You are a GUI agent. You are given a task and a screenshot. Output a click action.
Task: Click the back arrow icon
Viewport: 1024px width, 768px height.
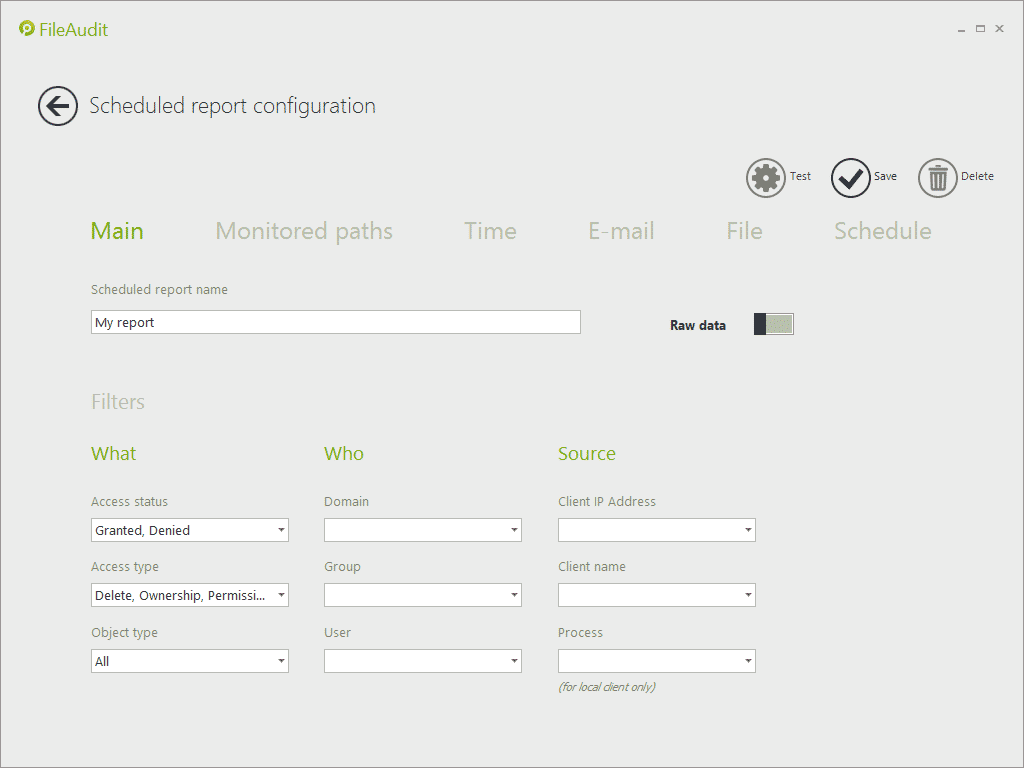(x=58, y=106)
